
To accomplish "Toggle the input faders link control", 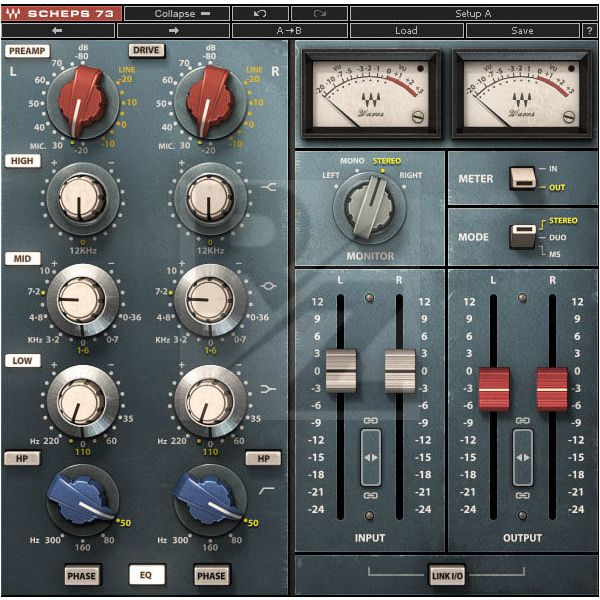I will click(370, 458).
